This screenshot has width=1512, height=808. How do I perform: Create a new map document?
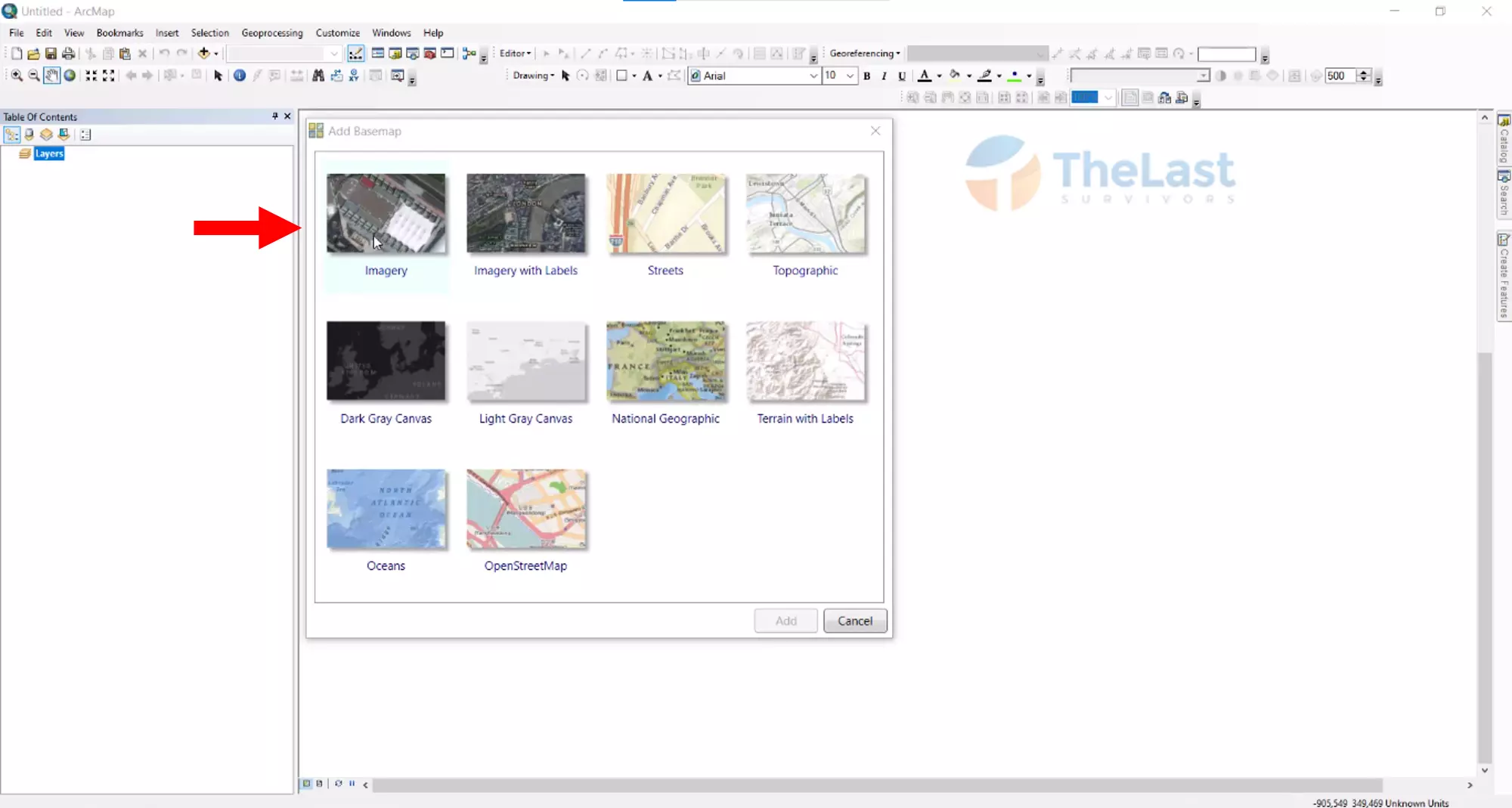17,54
